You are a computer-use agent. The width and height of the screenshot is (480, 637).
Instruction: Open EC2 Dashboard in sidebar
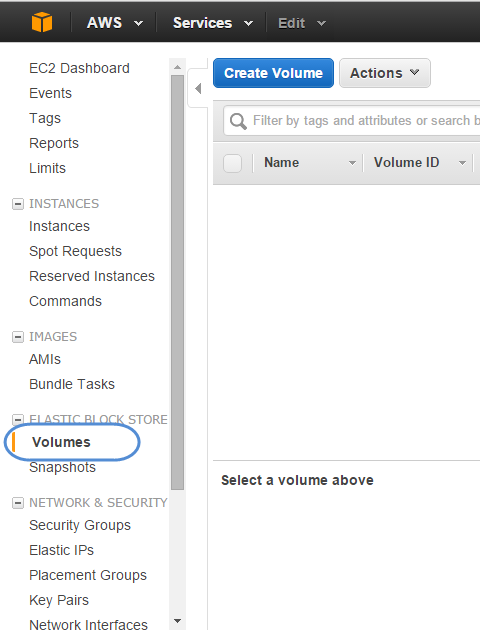coord(80,68)
